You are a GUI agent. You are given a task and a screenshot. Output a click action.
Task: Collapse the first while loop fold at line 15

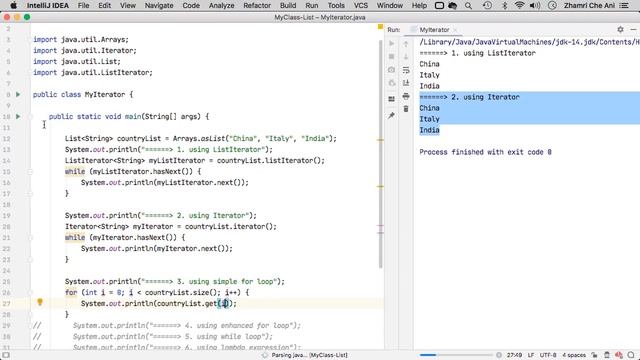click(30, 171)
